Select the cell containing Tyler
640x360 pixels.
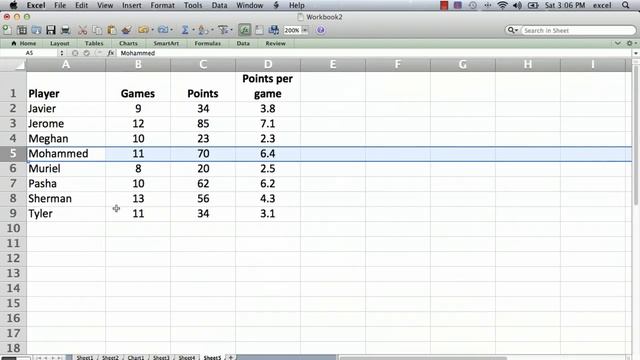66,213
